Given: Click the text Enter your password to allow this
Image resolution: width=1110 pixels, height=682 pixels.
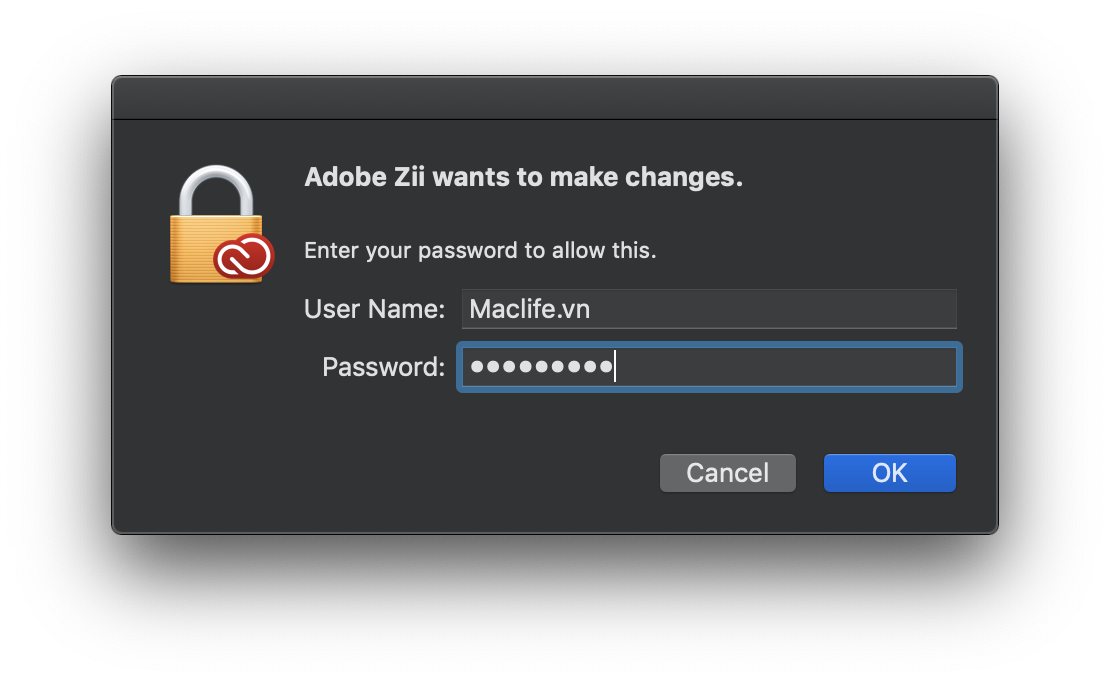Looking at the screenshot, I should [x=480, y=250].
